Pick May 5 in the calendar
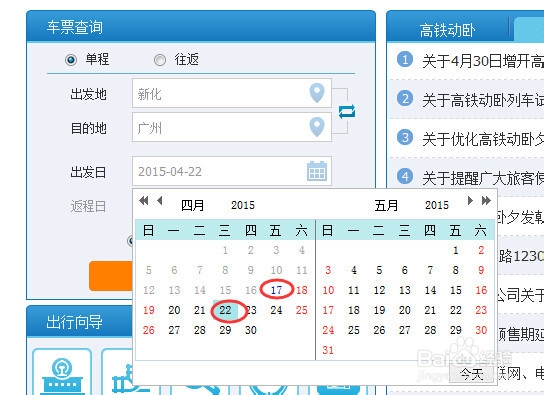The width and height of the screenshot is (544, 395). pyautogui.click(x=379, y=270)
